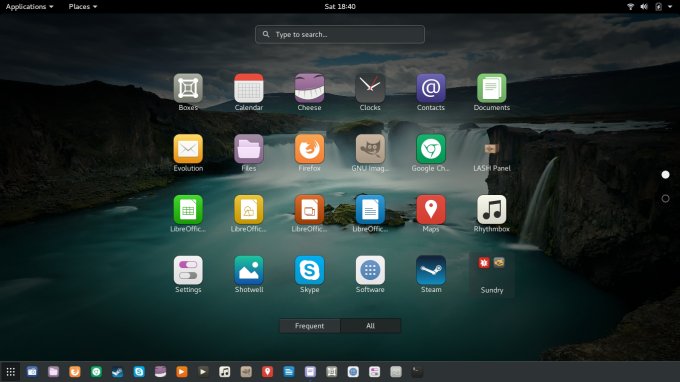Open Skype from the app grid

[x=310, y=271]
